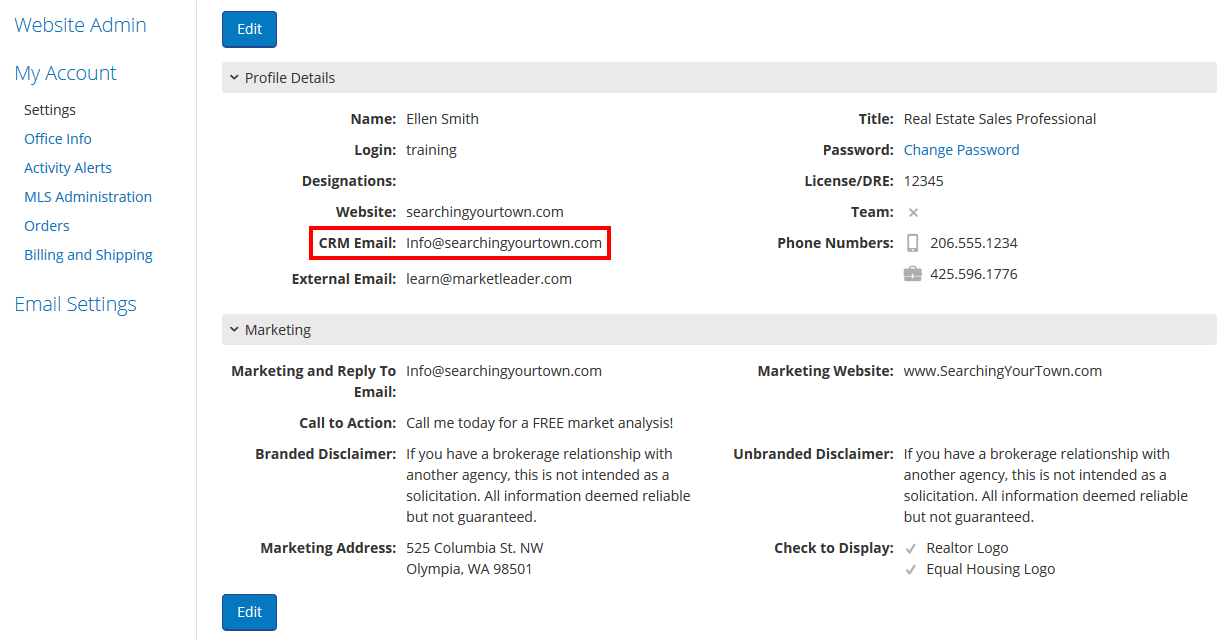Click the bottom Edit button
1230x640 pixels.
point(249,612)
